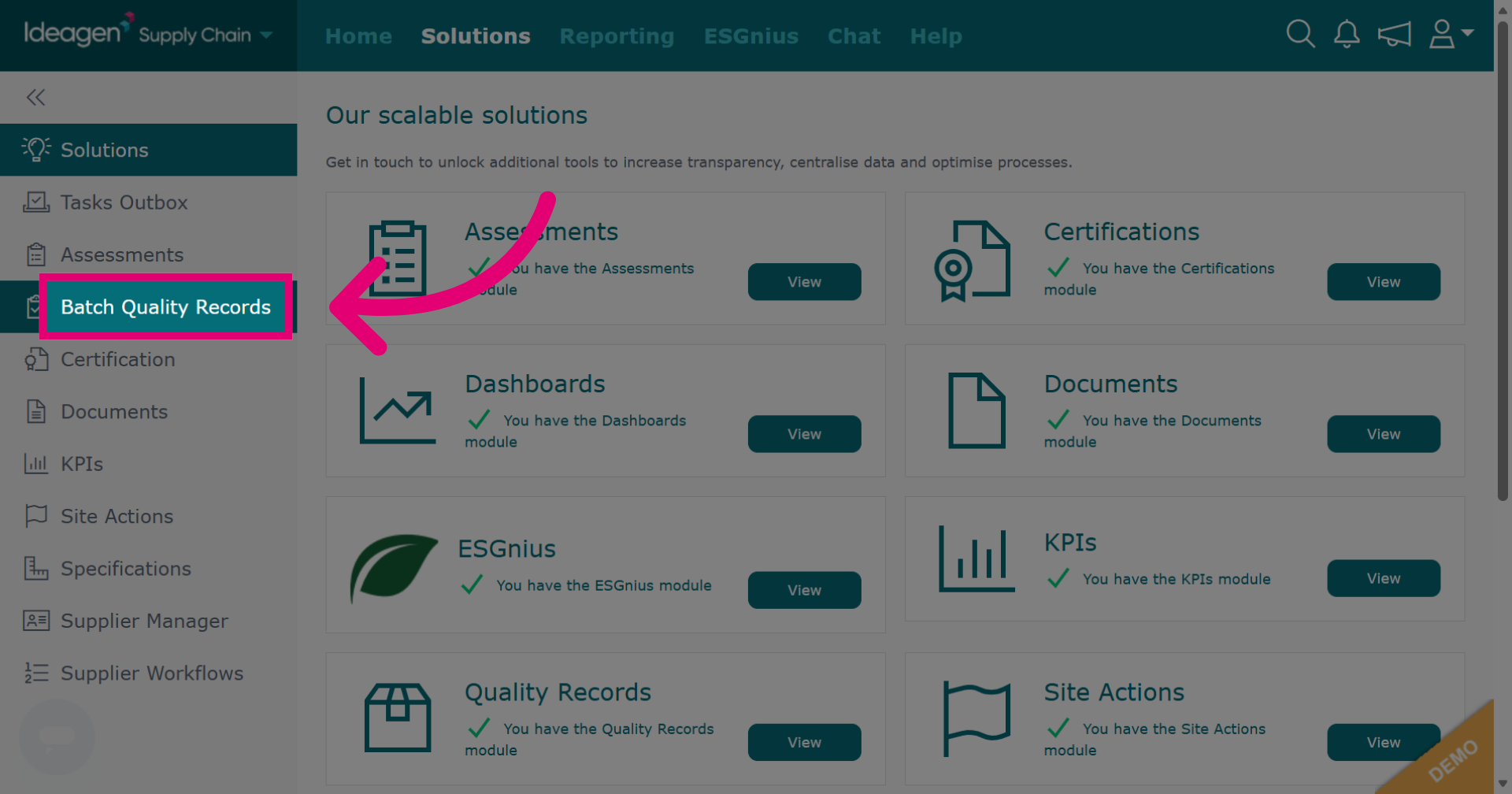Open Supplier Manager in sidebar
This screenshot has width=1512, height=794.
[x=148, y=621]
